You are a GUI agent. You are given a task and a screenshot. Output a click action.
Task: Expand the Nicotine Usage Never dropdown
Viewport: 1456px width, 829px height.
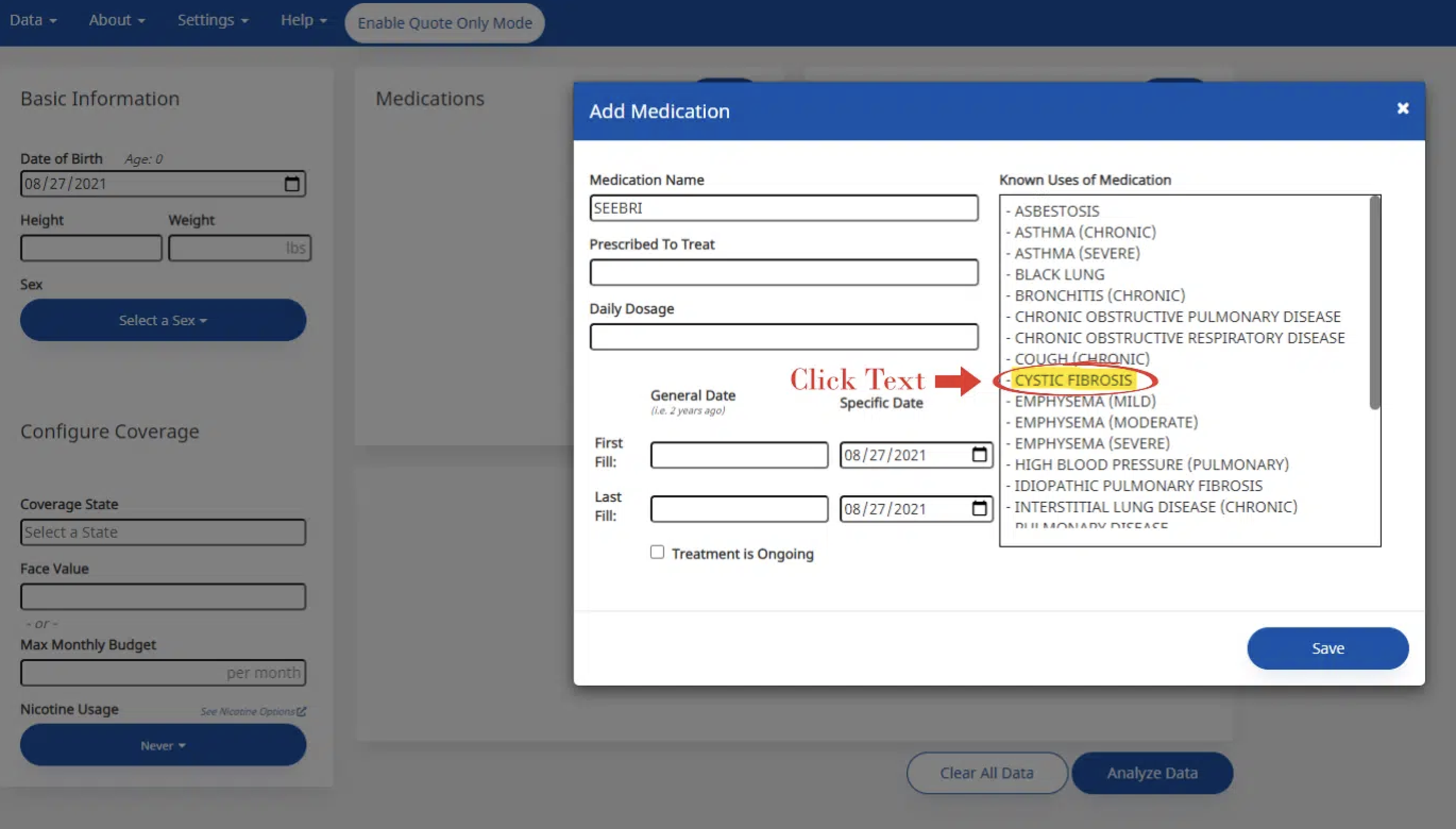[x=163, y=745]
